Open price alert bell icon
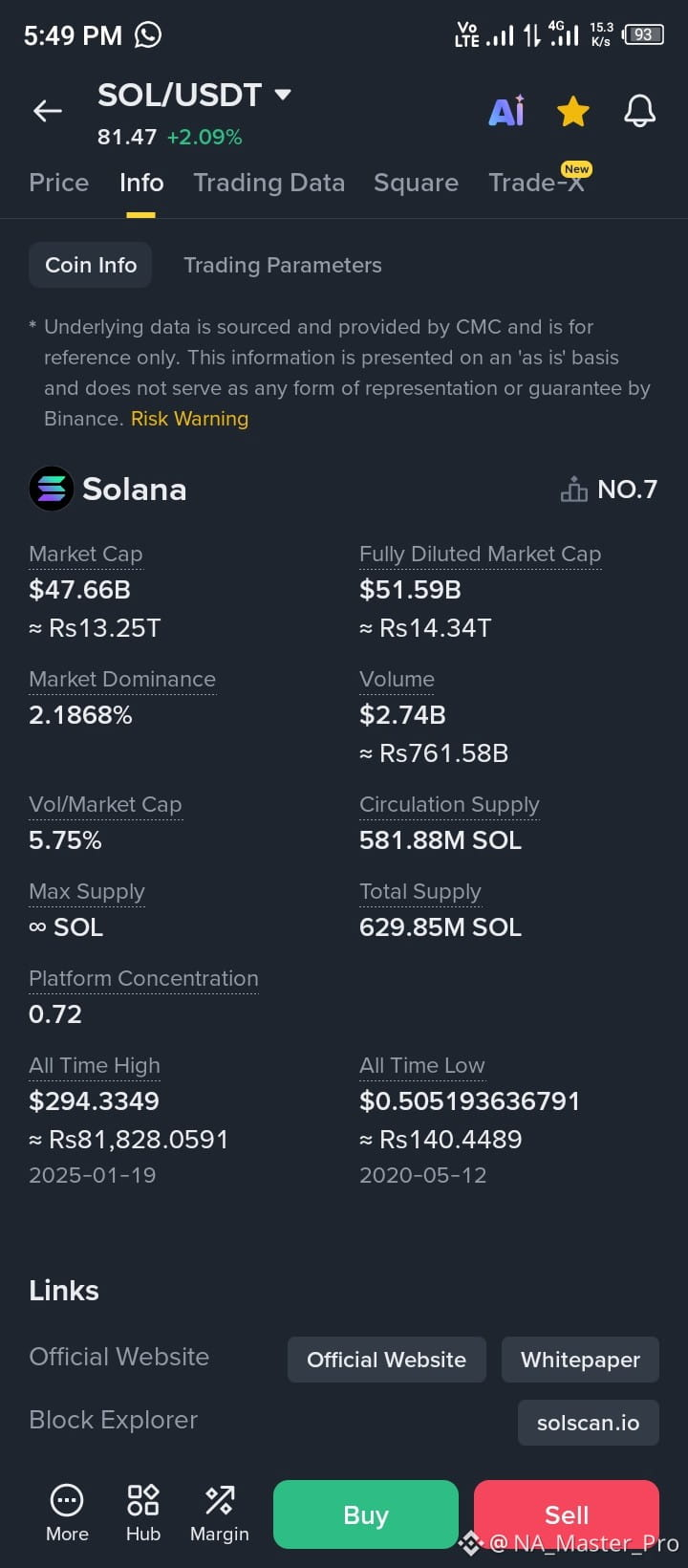The width and height of the screenshot is (688, 1568). (x=639, y=111)
